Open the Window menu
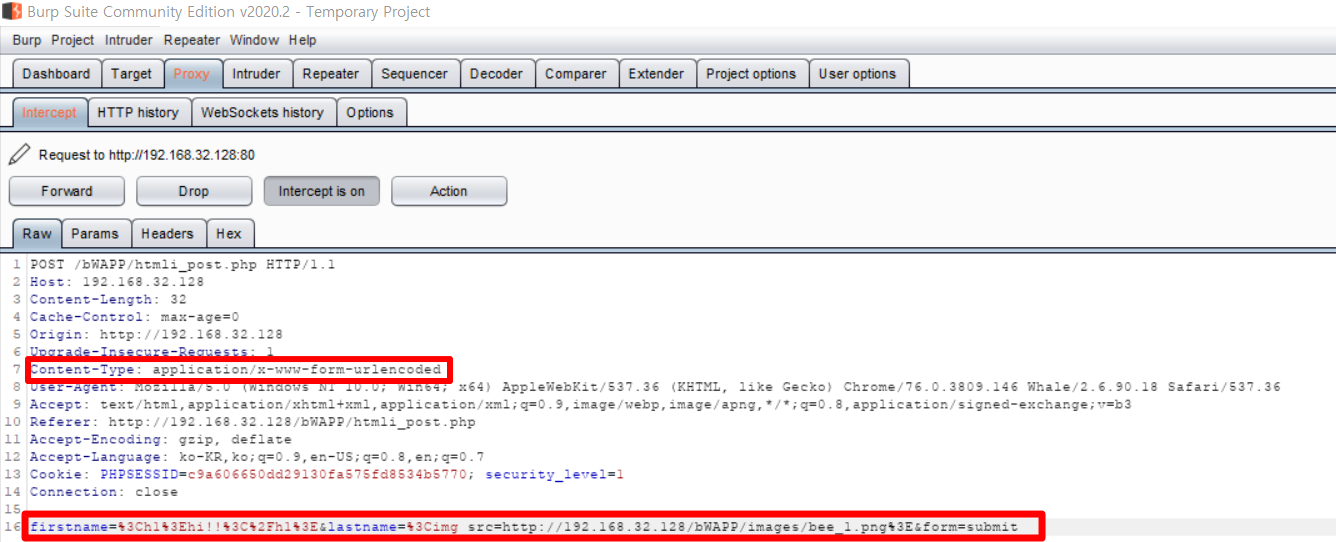The width and height of the screenshot is (1336, 542). [x=254, y=40]
